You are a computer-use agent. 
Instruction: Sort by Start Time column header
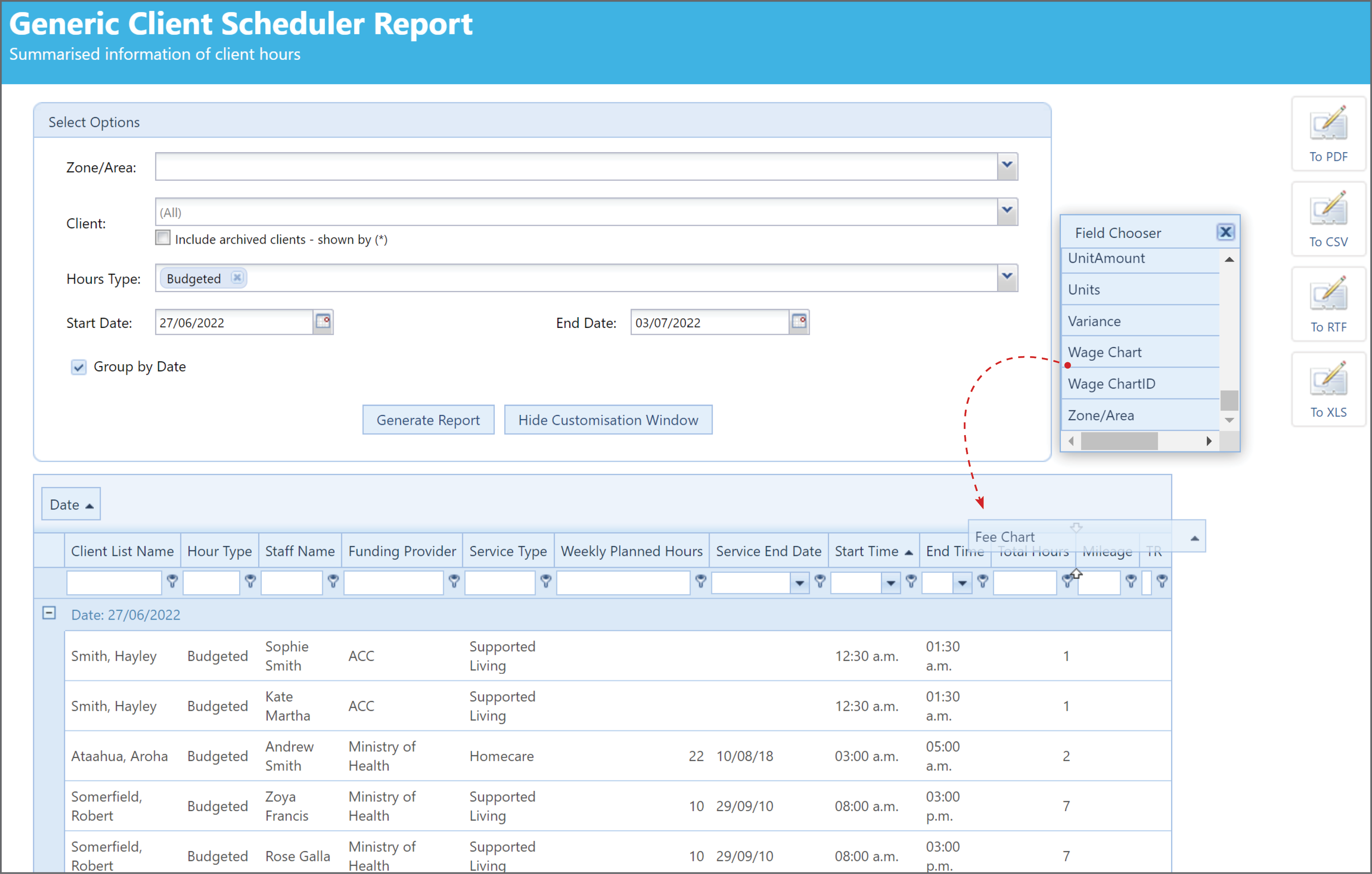873,550
